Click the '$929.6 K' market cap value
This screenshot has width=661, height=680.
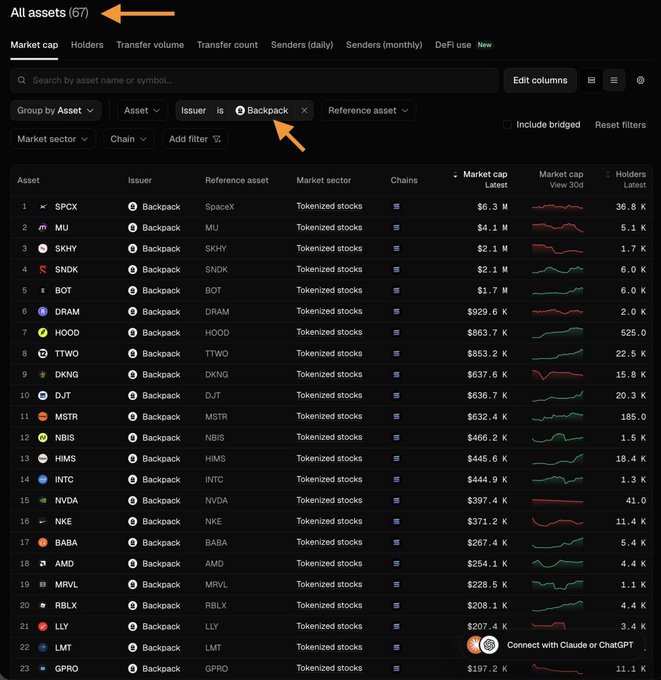[x=487, y=311]
